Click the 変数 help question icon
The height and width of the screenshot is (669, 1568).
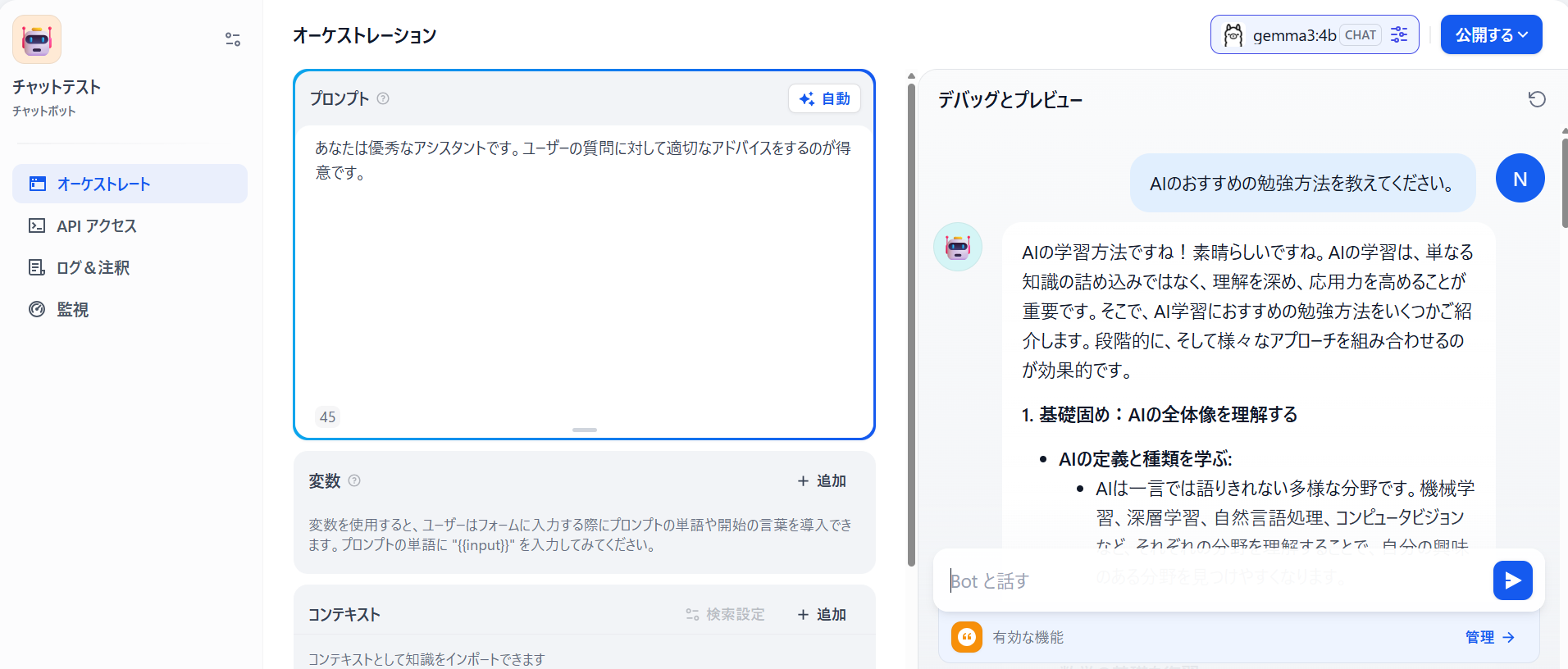tap(354, 480)
